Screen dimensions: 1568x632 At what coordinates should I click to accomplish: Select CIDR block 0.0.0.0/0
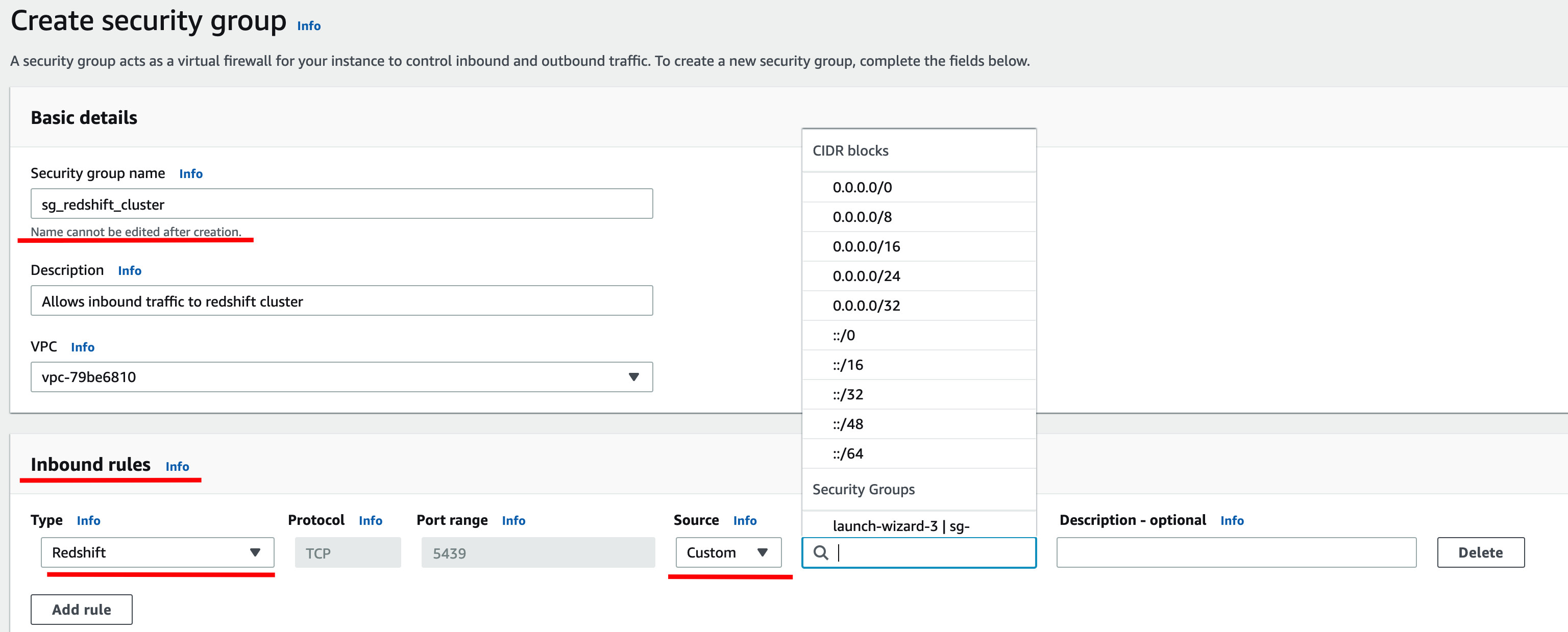click(919, 187)
